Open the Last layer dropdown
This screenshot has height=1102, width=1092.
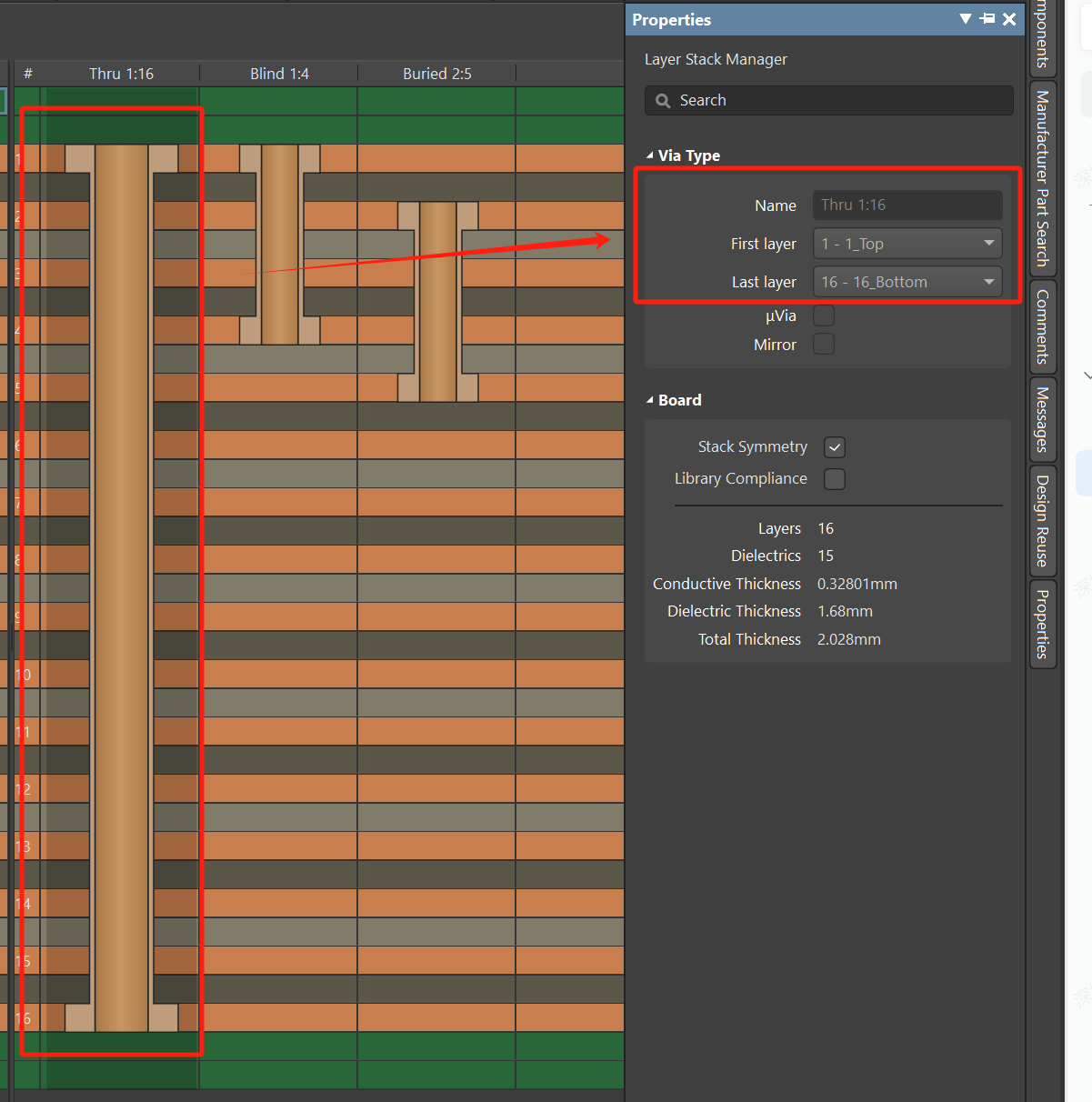coord(907,282)
